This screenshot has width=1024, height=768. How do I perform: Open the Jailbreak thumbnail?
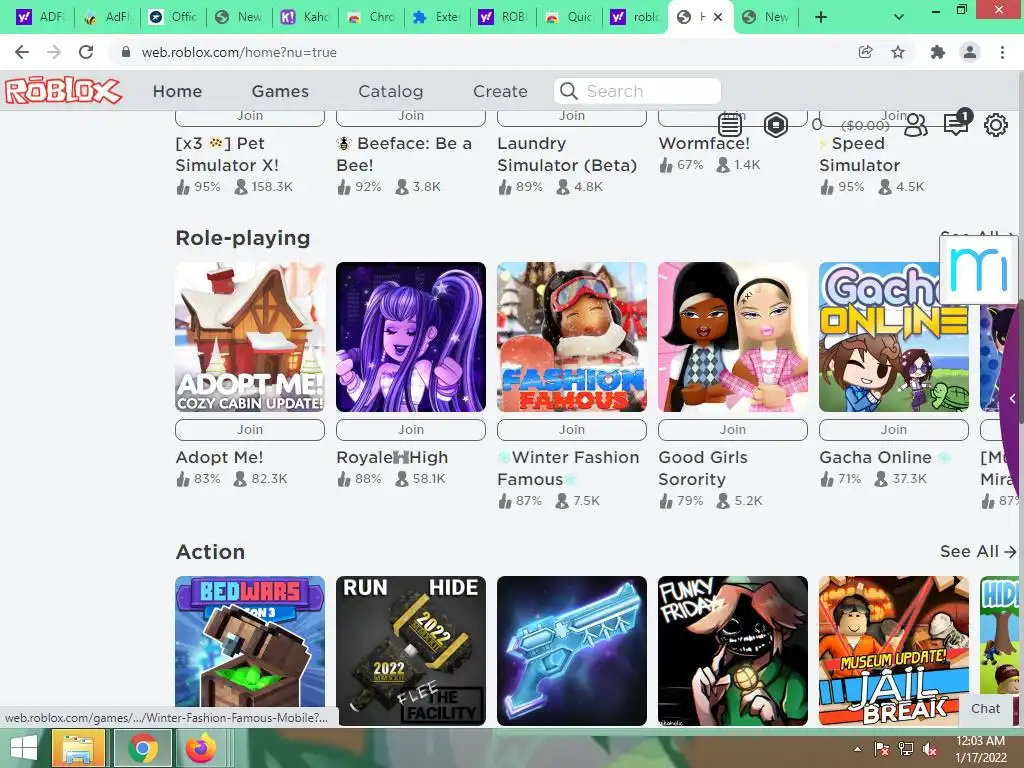tap(893, 651)
